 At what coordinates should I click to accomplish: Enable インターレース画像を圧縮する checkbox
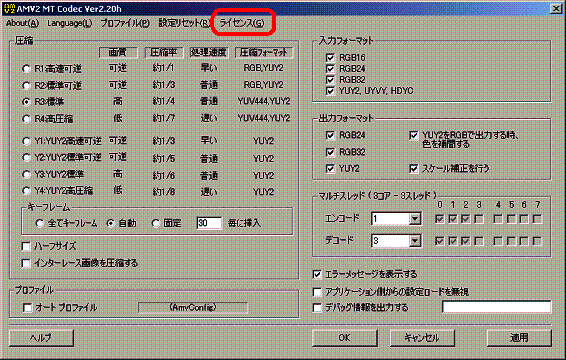(26, 263)
